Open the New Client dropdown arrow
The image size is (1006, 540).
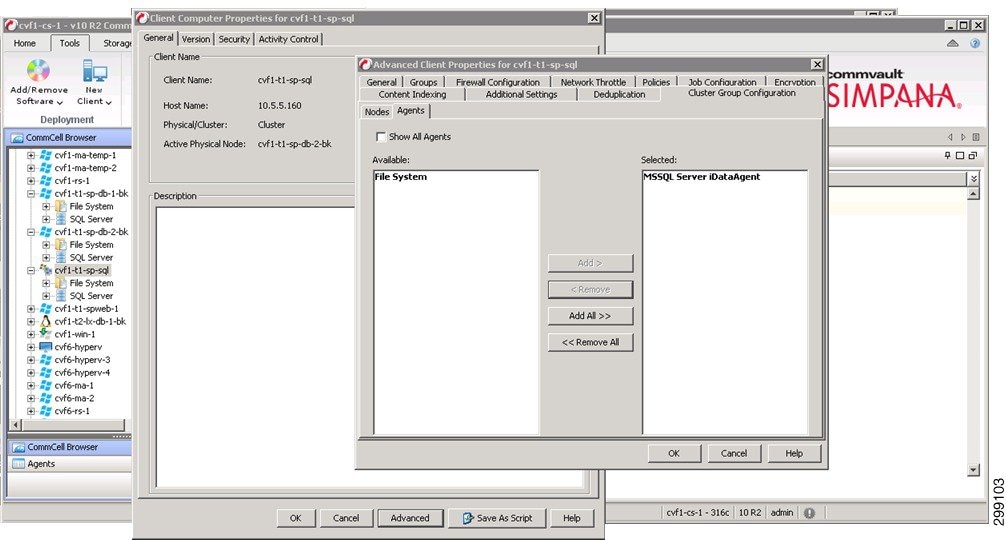pos(108,102)
